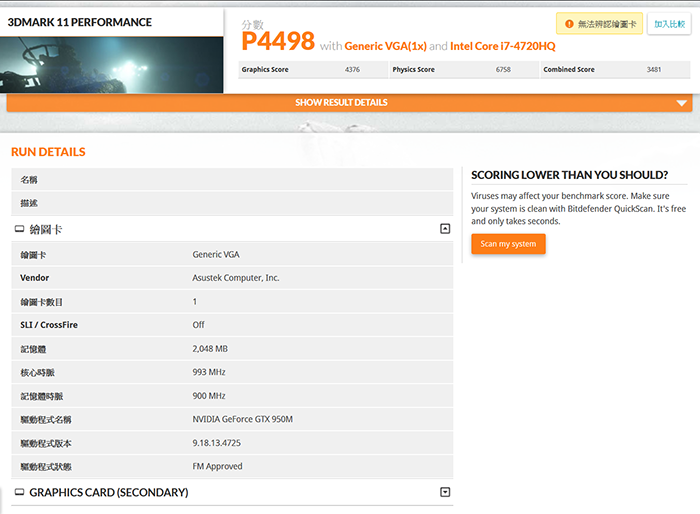700x514 pixels.
Task: Open the Generic VGA(1x) link
Action: click(x=385, y=46)
